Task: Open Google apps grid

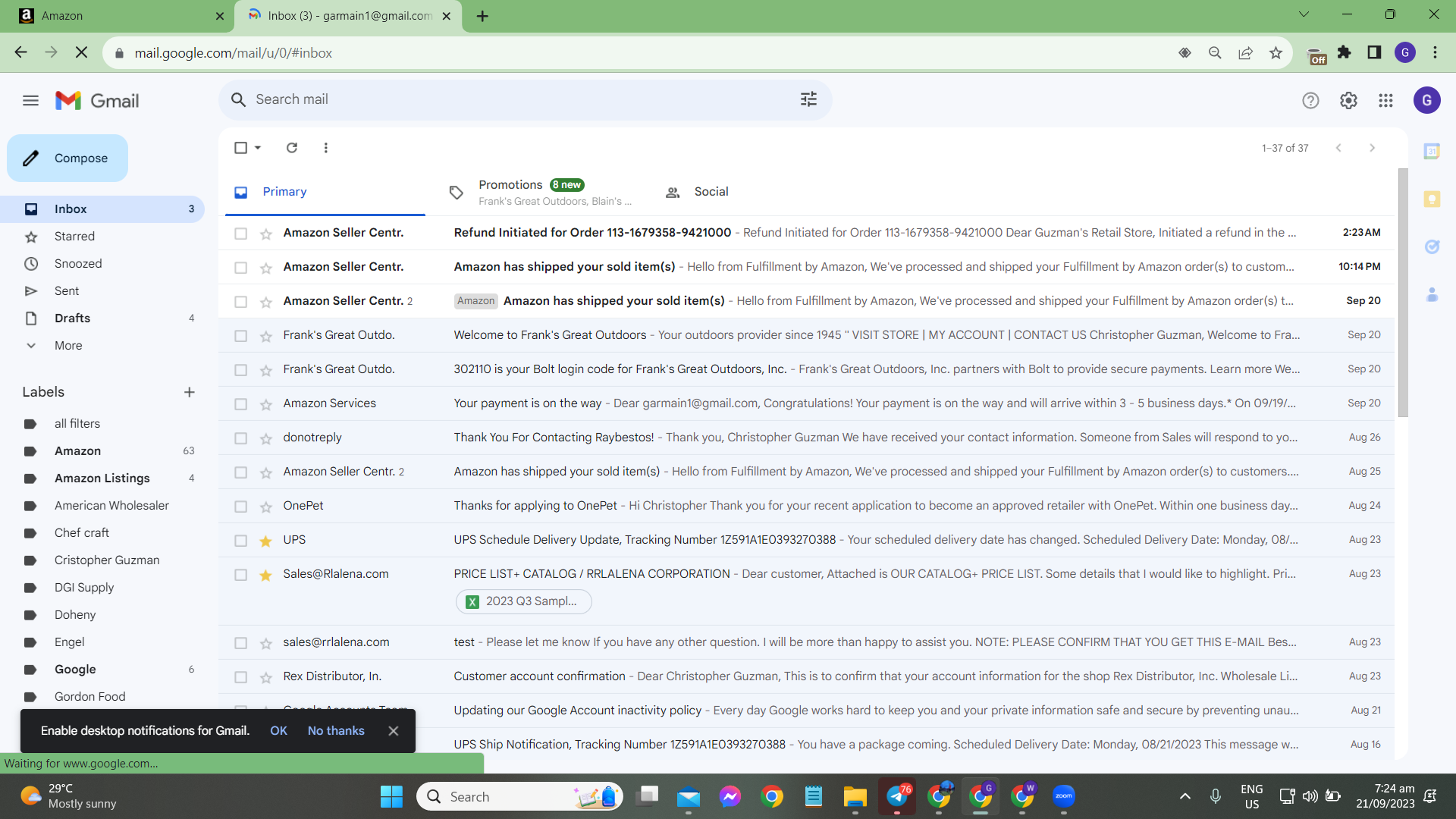Action: pos(1385,100)
